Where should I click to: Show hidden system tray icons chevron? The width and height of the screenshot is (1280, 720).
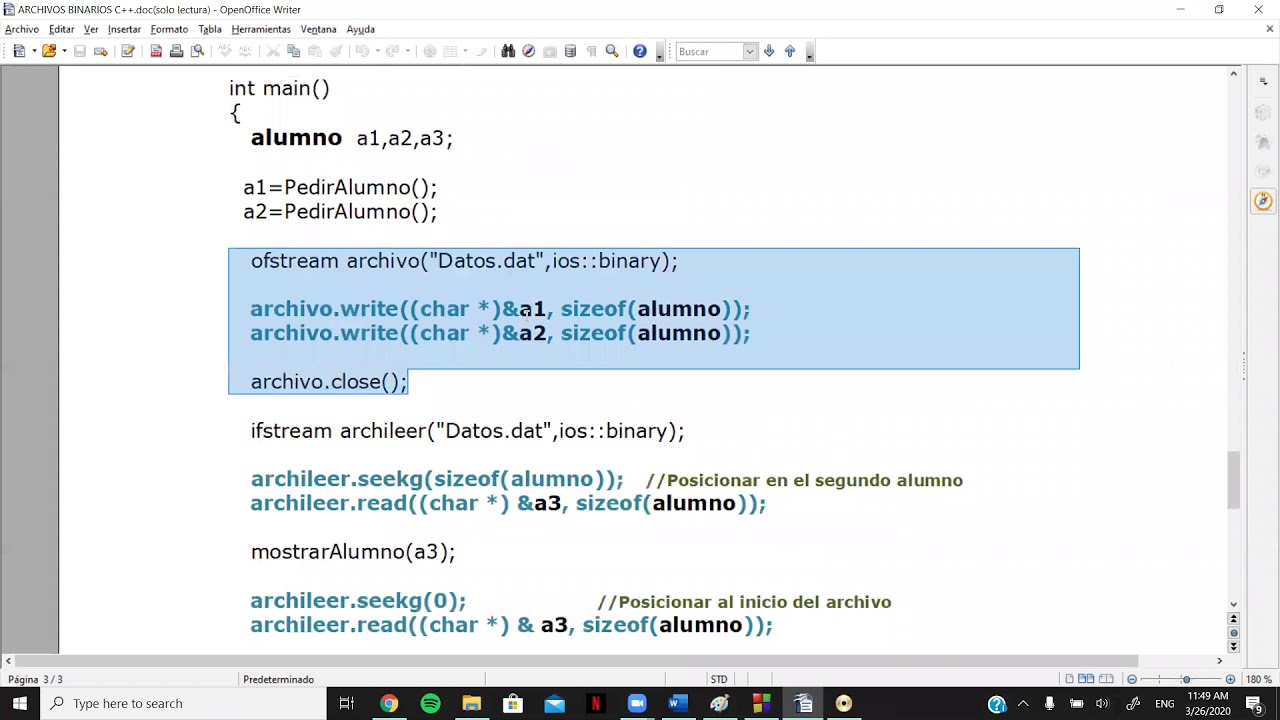pyautogui.click(x=1023, y=703)
